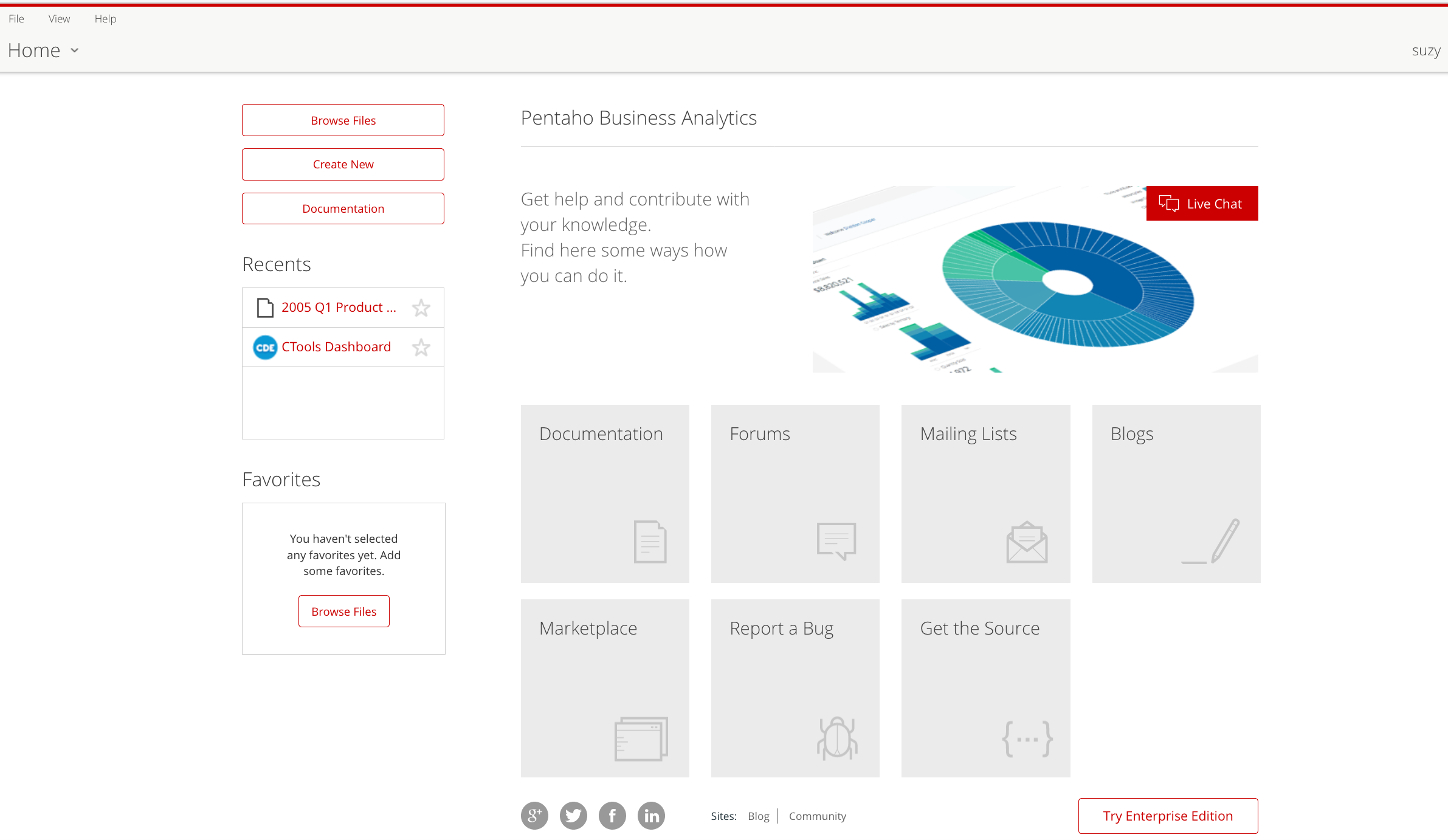The height and width of the screenshot is (840, 1448).
Task: Click the file icon next to 2005 Q1 Product
Action: click(x=265, y=308)
